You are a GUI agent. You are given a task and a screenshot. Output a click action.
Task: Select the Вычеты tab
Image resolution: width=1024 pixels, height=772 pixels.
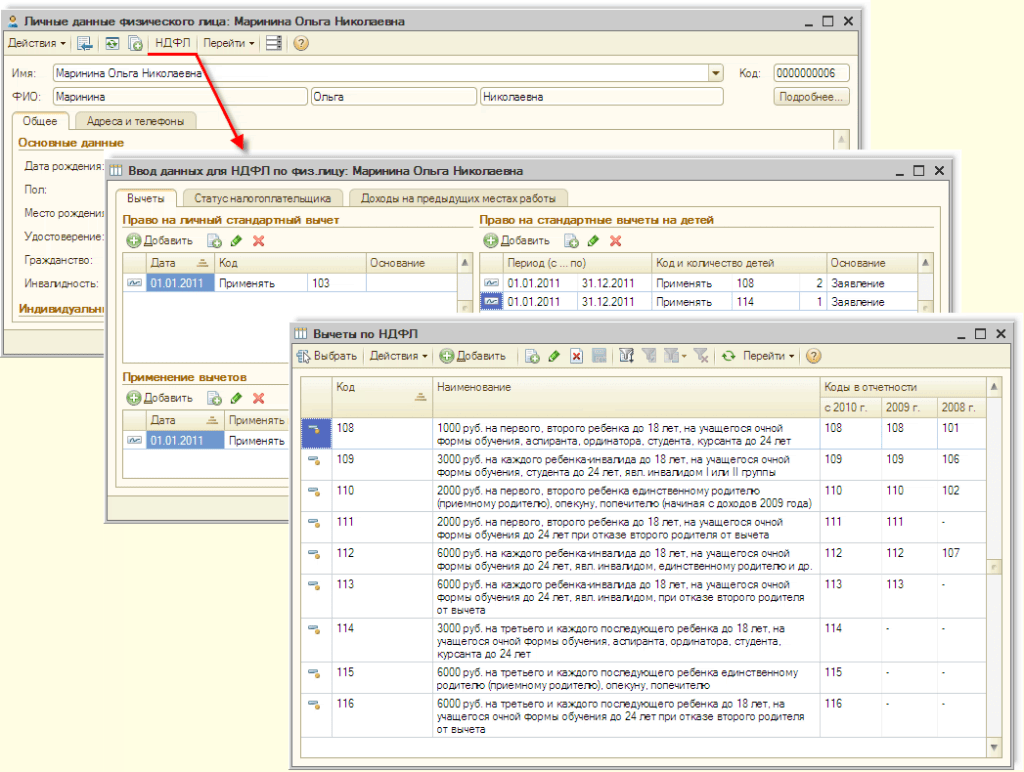pos(146,199)
